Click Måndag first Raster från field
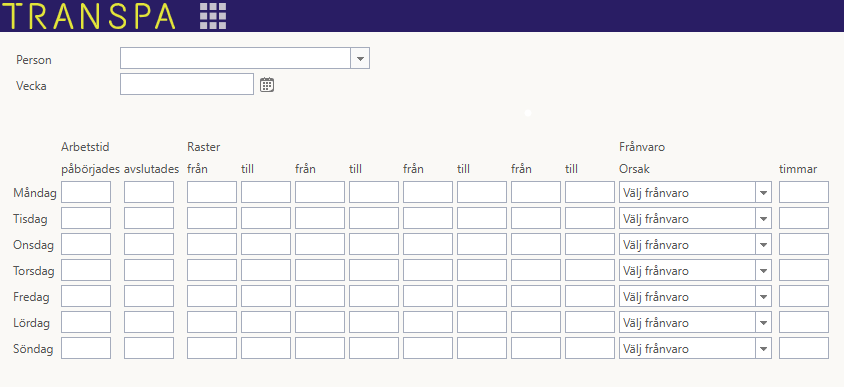This screenshot has height=387, width=844. (212, 192)
